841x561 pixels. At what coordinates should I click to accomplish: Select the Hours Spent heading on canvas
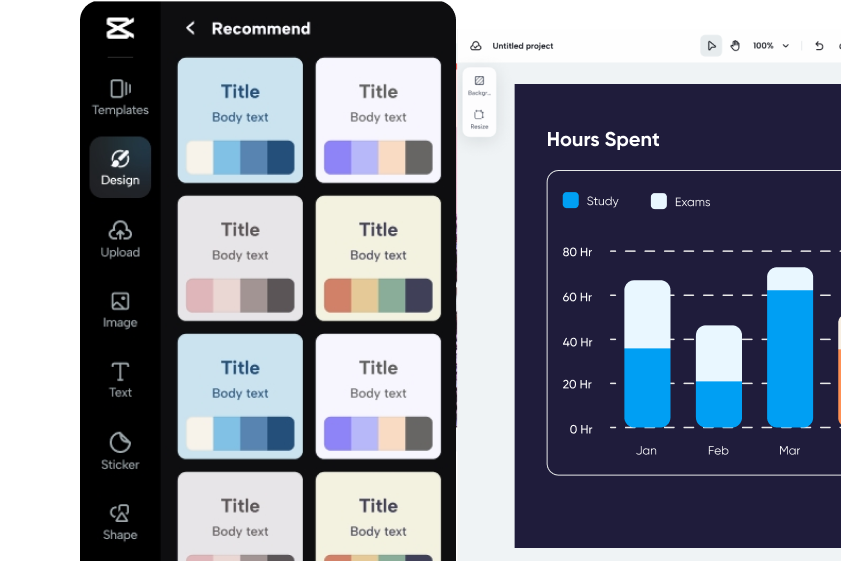tap(603, 139)
